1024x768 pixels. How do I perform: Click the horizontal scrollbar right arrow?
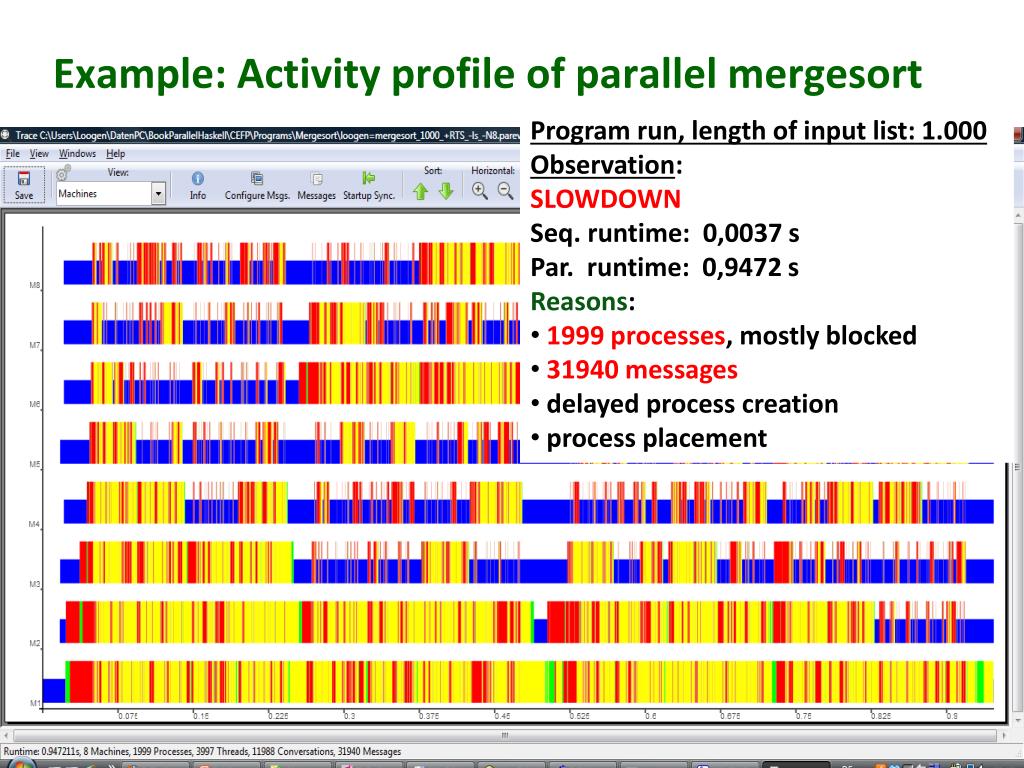(1002, 735)
